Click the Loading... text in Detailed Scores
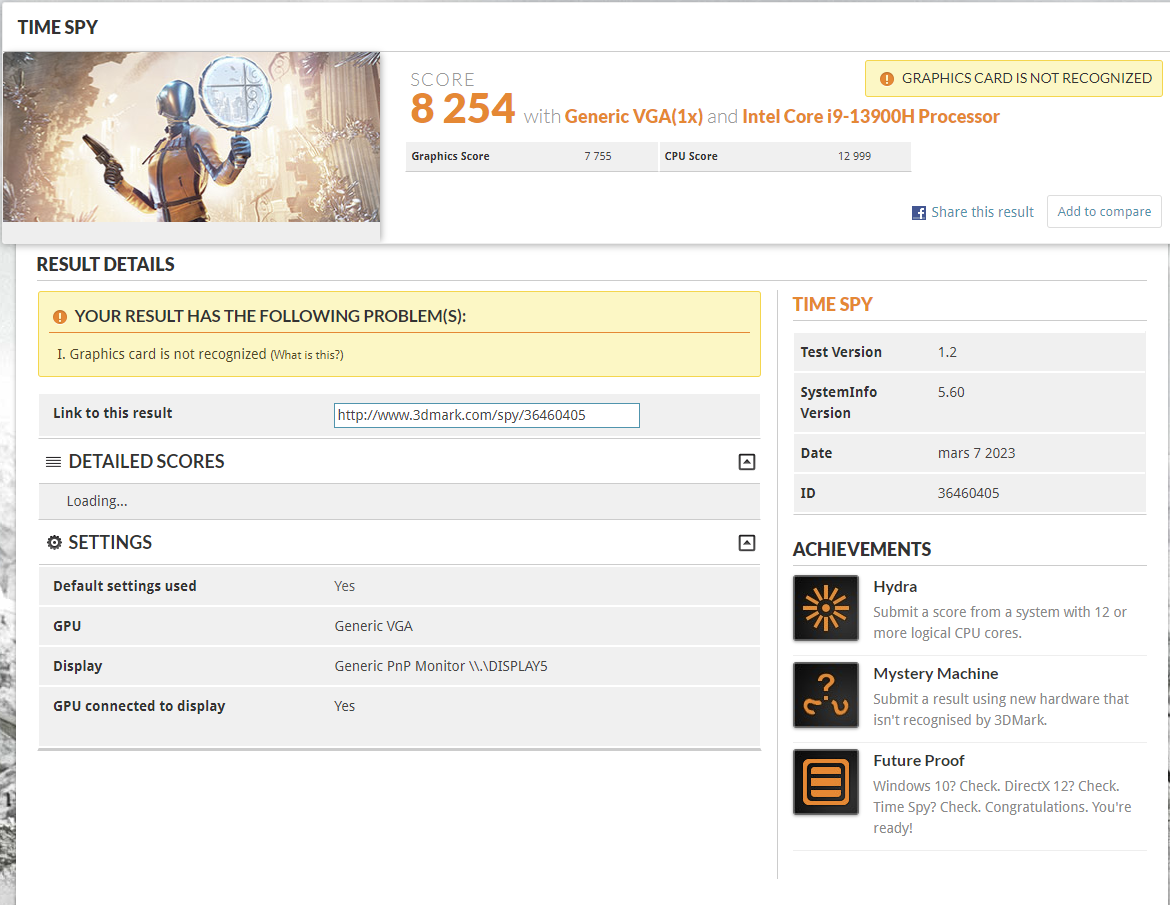 pyautogui.click(x=97, y=501)
